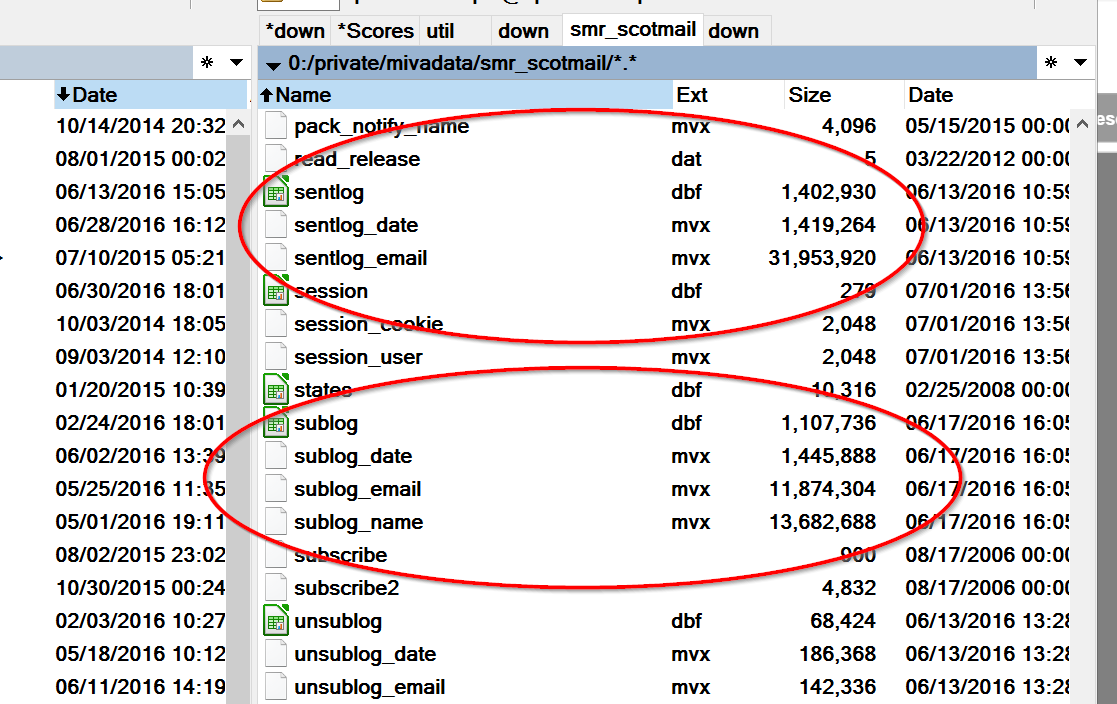Click the subscribe2 file icon

pos(275,588)
